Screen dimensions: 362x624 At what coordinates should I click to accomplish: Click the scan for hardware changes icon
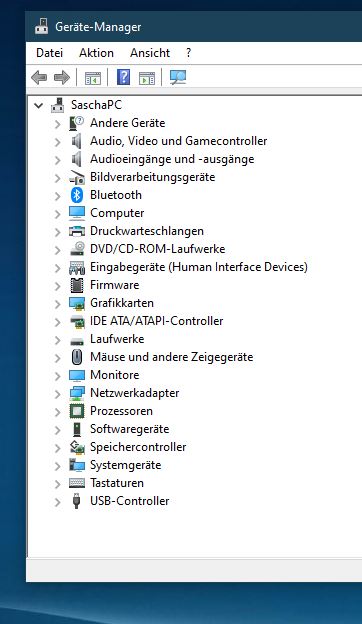coord(178,77)
